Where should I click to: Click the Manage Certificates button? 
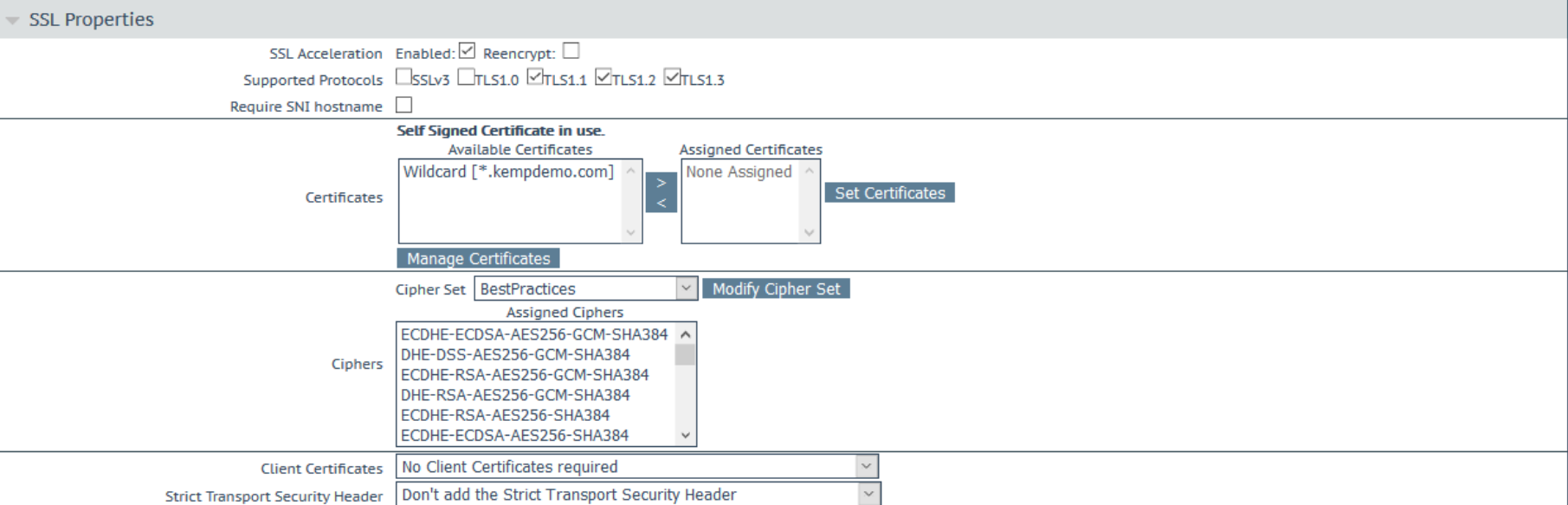478,258
